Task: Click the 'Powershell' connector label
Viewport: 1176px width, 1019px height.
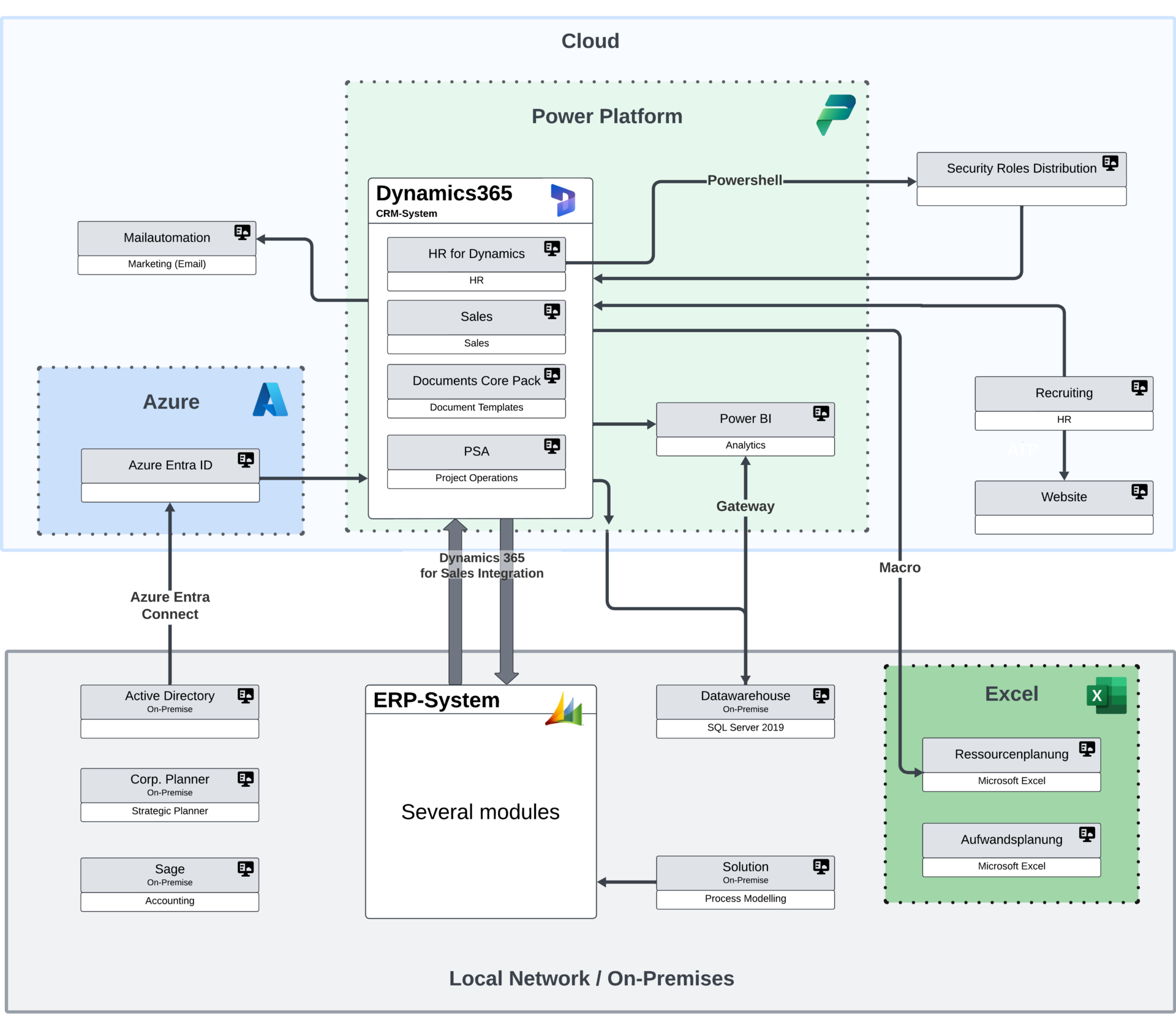Action: pyautogui.click(x=745, y=180)
